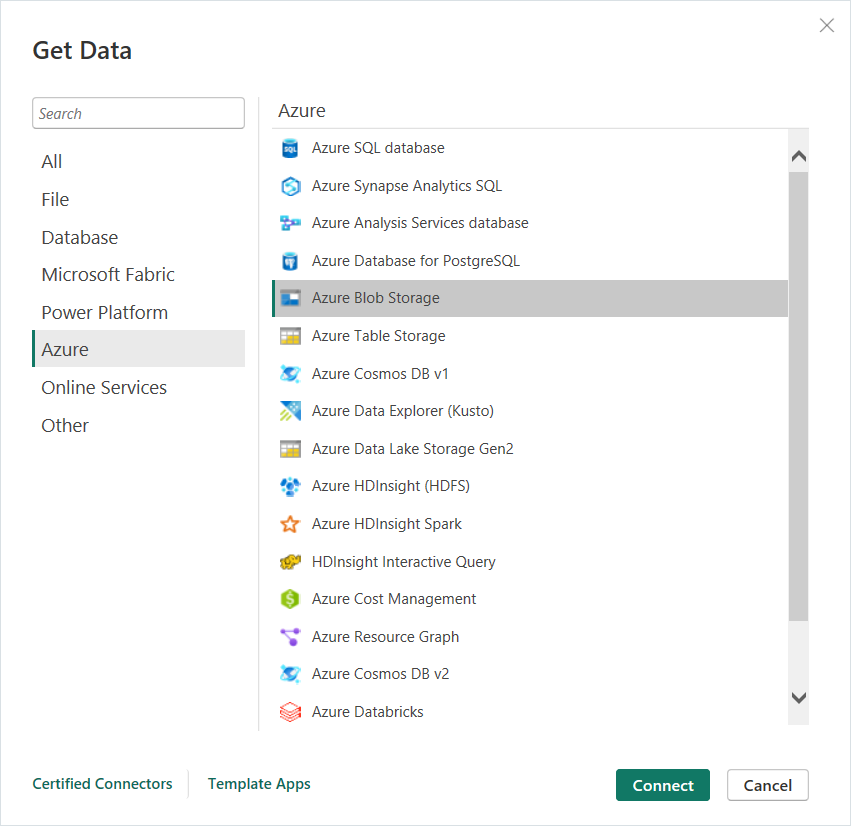Click the Azure Cosmos DB v2 icon
851x826 pixels.
[290, 674]
